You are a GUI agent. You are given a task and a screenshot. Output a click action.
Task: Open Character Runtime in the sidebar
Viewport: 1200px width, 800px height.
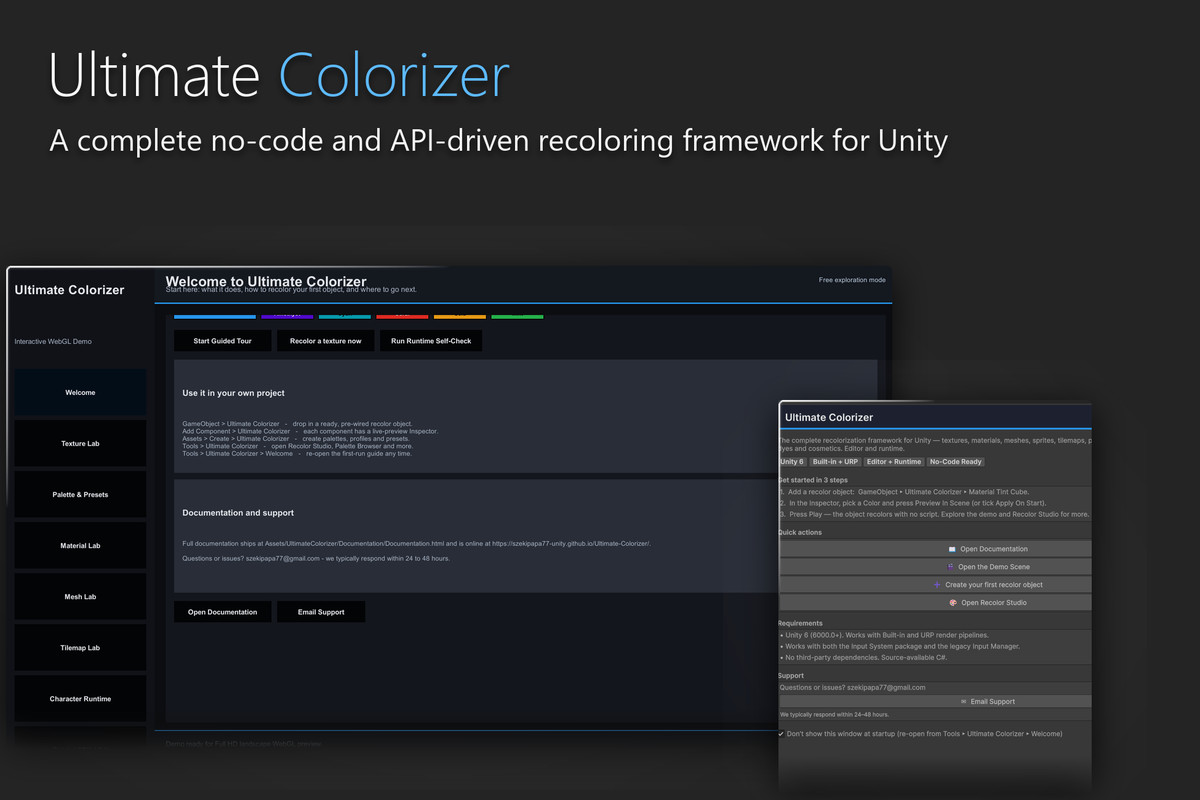80,699
